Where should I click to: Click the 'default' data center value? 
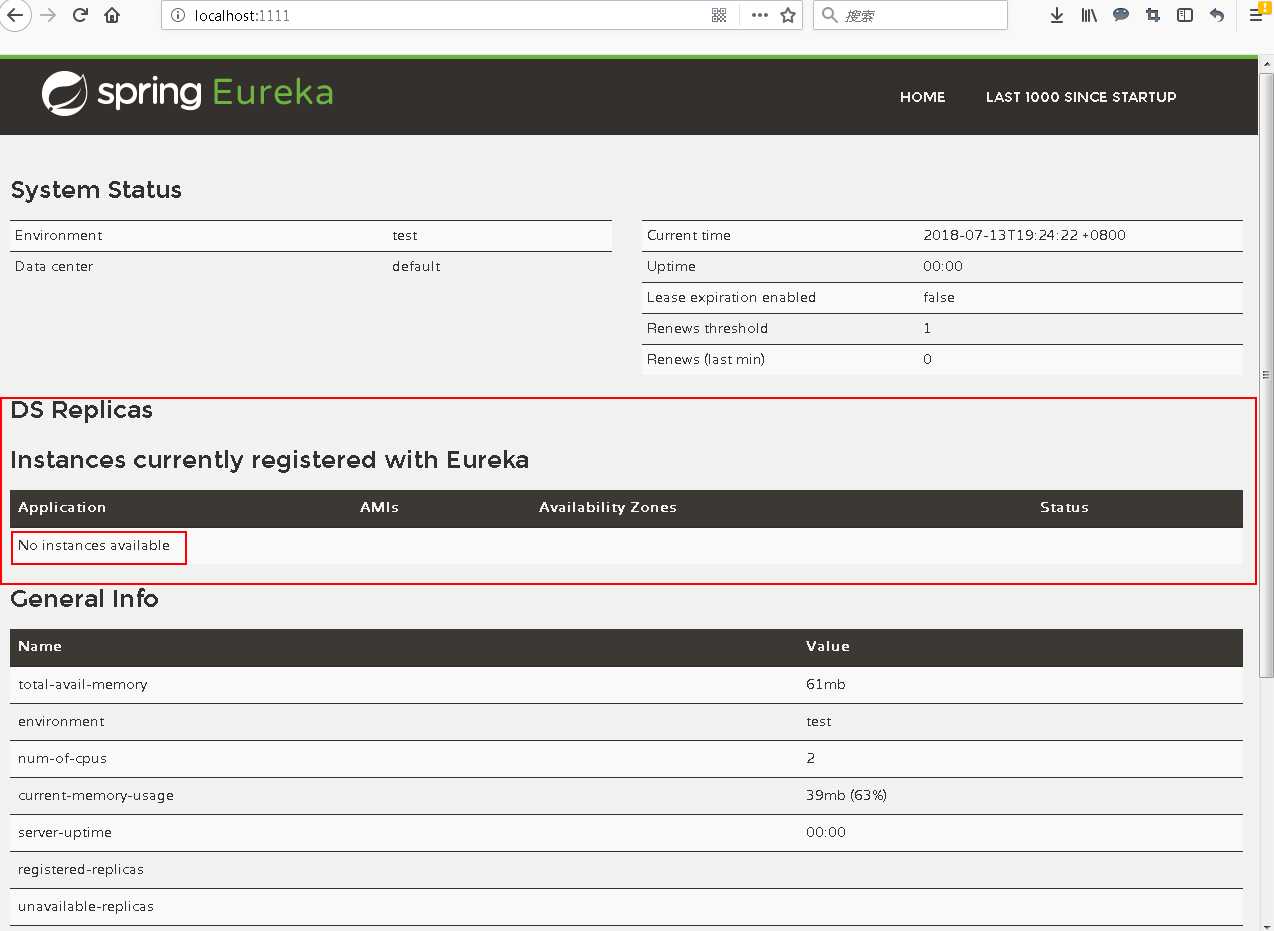coord(416,266)
